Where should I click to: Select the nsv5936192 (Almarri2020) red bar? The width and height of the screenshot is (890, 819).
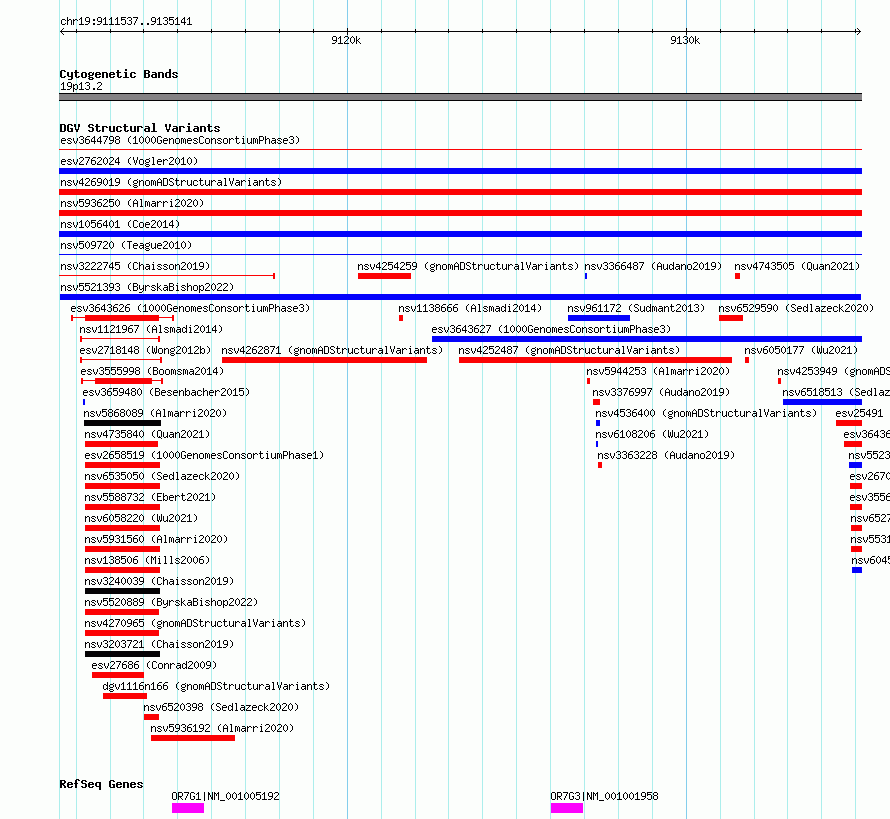193,738
